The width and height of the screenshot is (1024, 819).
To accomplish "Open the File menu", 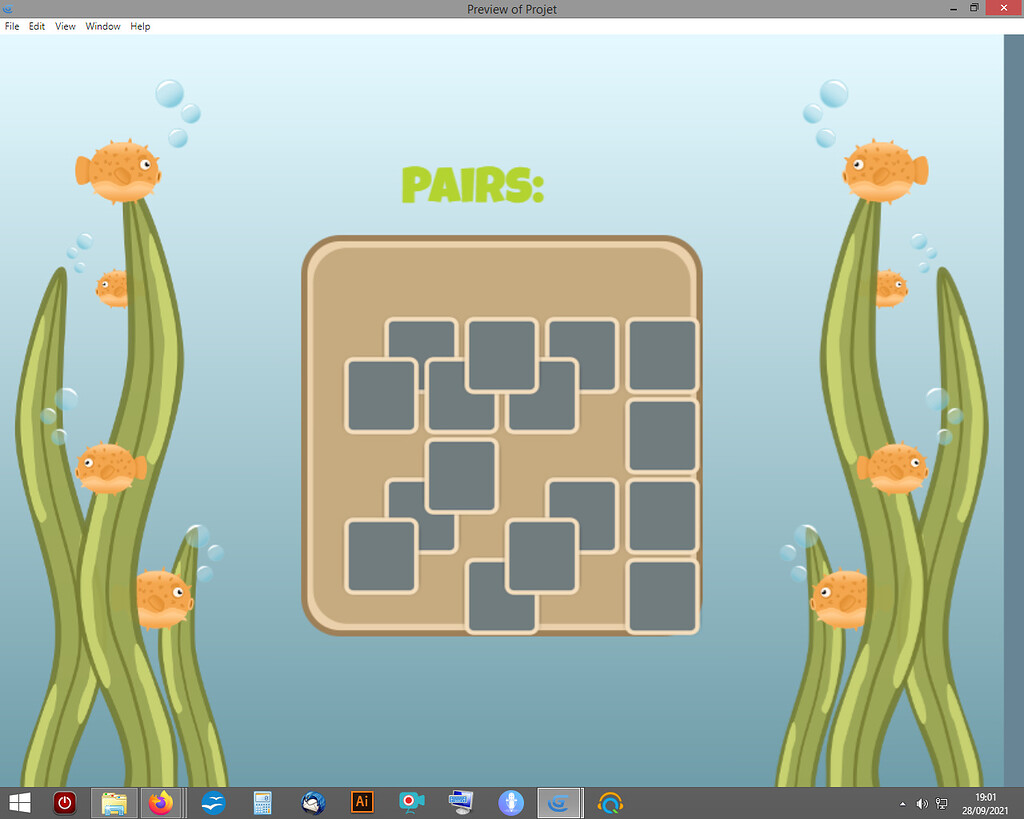I will point(11,26).
